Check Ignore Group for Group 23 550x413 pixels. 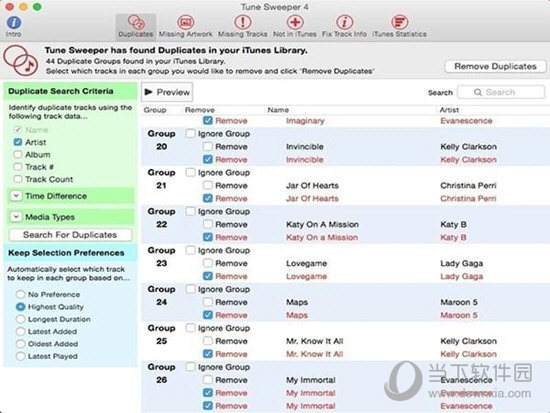click(190, 250)
